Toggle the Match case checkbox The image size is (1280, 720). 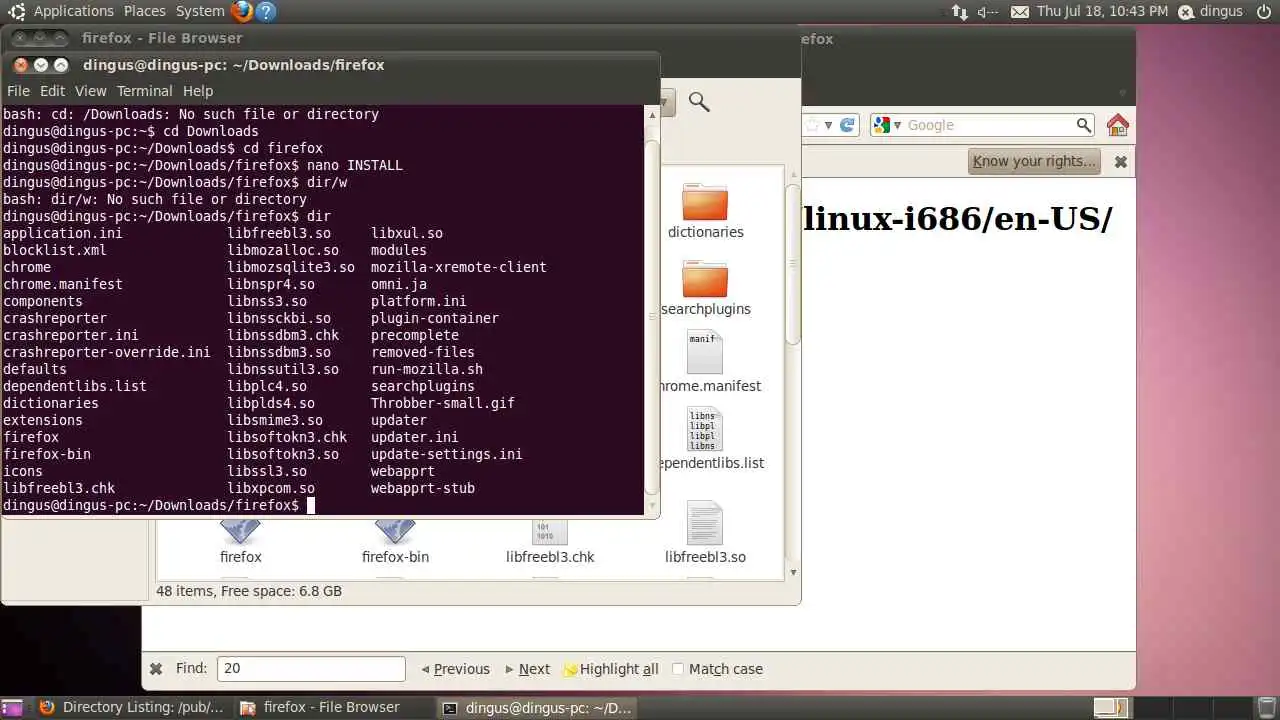pos(678,669)
